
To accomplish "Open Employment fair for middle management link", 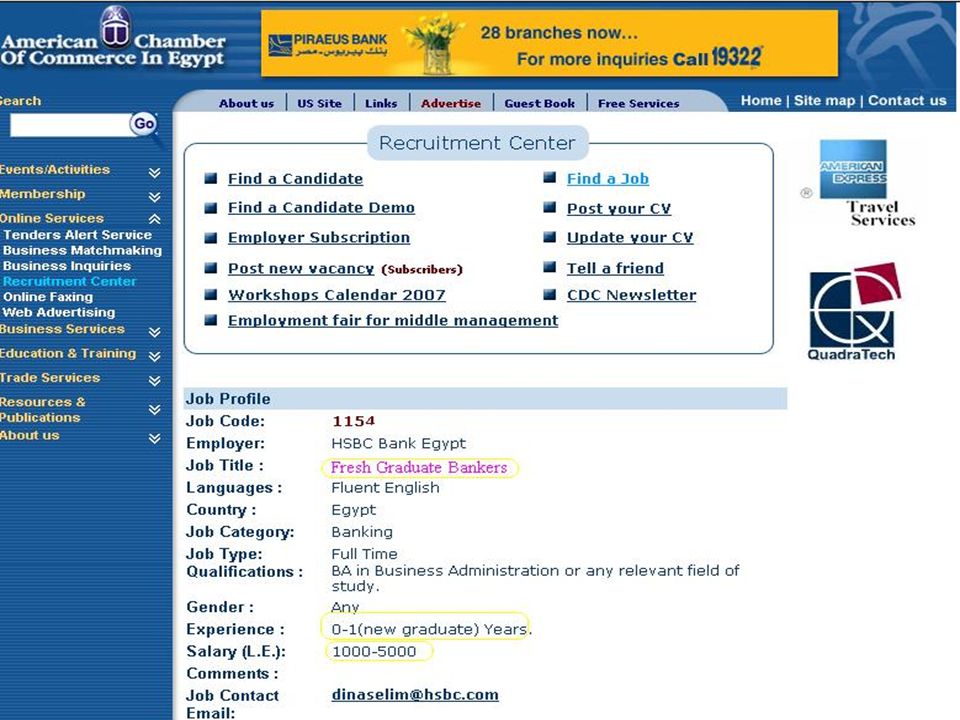I will coord(392,320).
